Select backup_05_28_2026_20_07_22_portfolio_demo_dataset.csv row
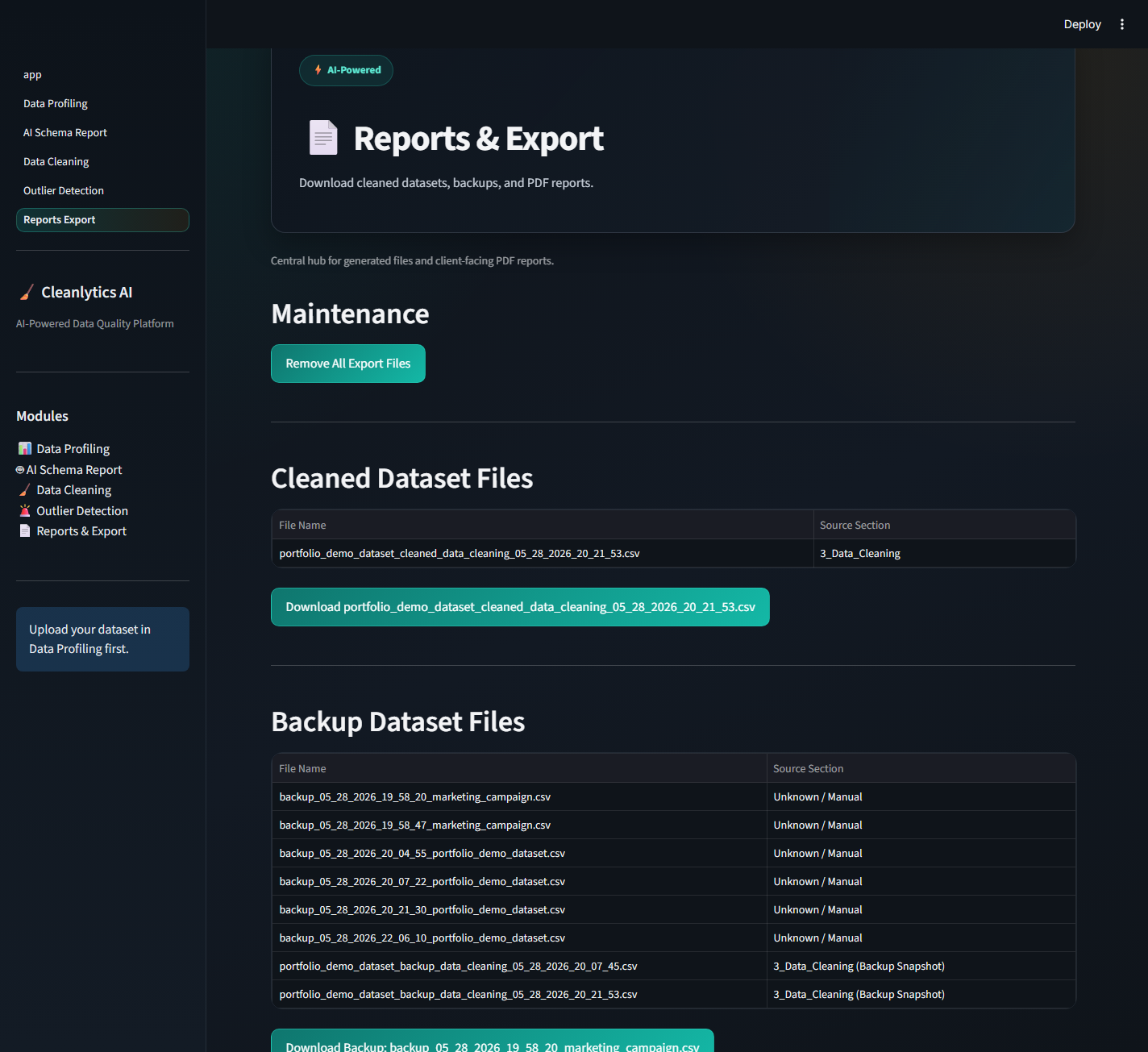Screen dimensions: 1148x1052 pos(673,881)
